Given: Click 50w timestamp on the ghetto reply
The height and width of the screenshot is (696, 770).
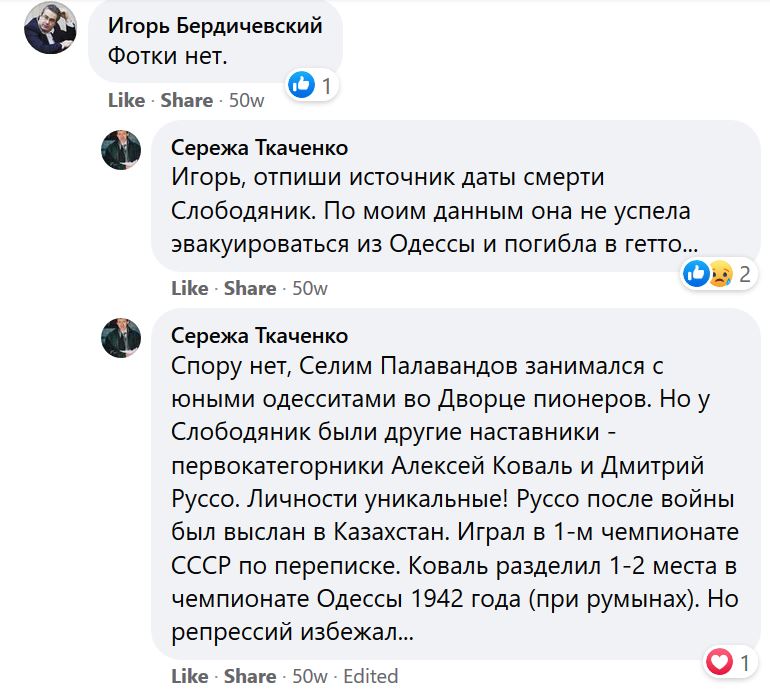Looking at the screenshot, I should (309, 288).
